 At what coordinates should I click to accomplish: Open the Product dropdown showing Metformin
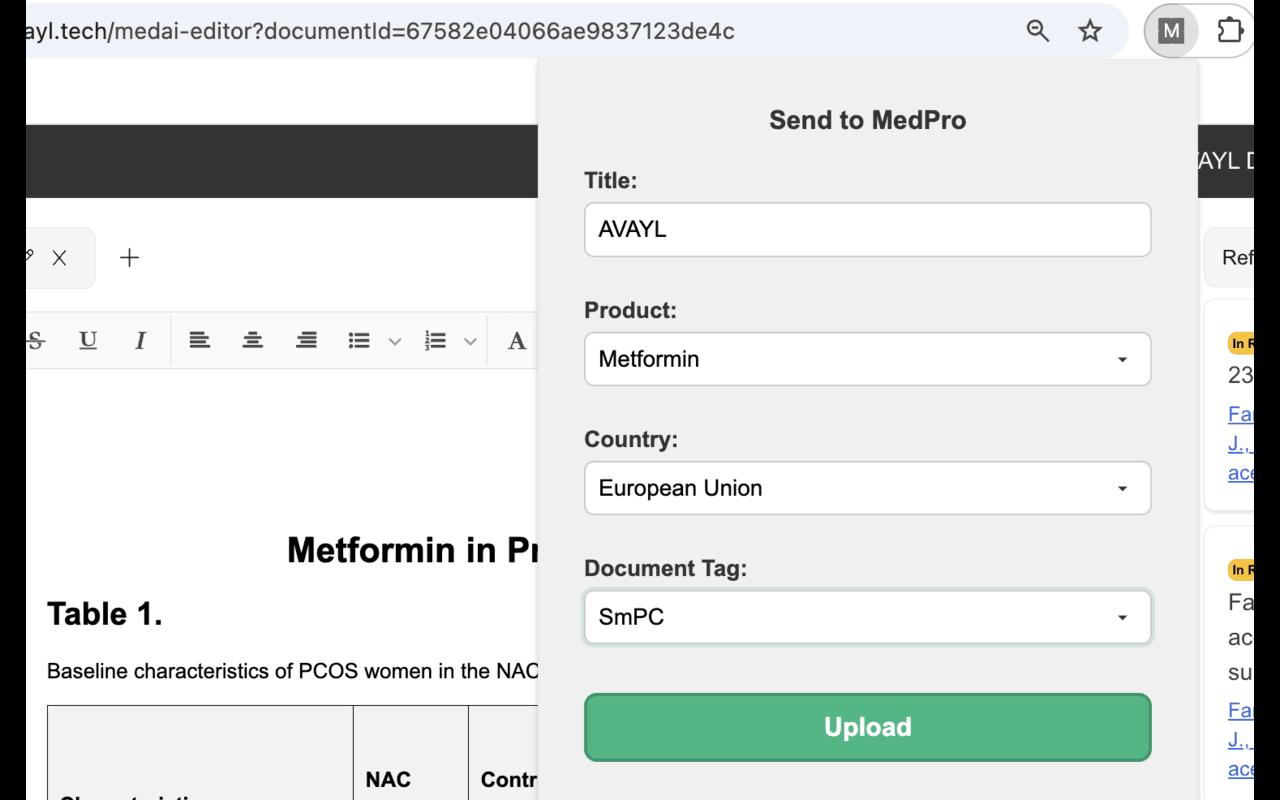coord(867,359)
